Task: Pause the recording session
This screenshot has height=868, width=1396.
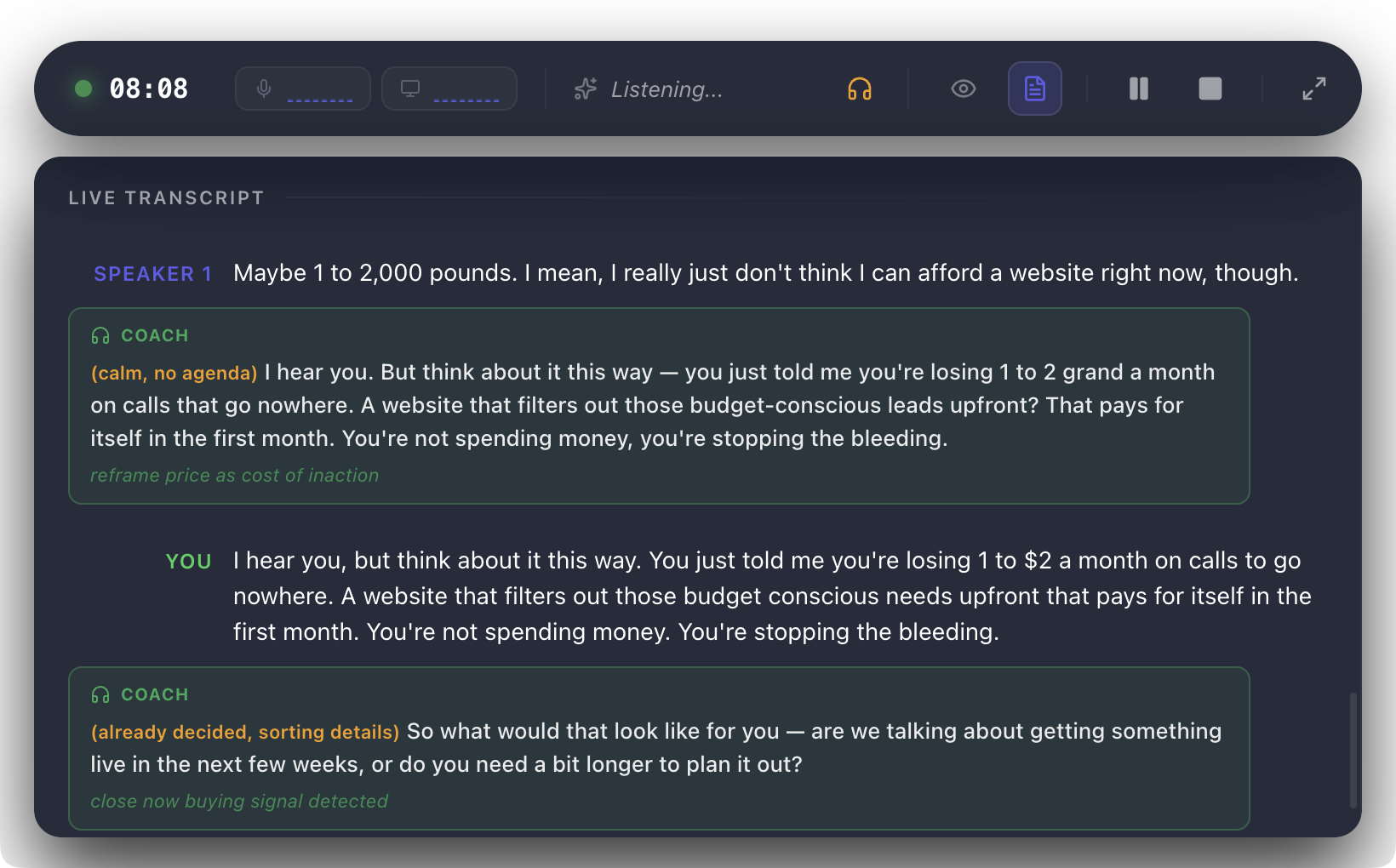Action: 1138,89
